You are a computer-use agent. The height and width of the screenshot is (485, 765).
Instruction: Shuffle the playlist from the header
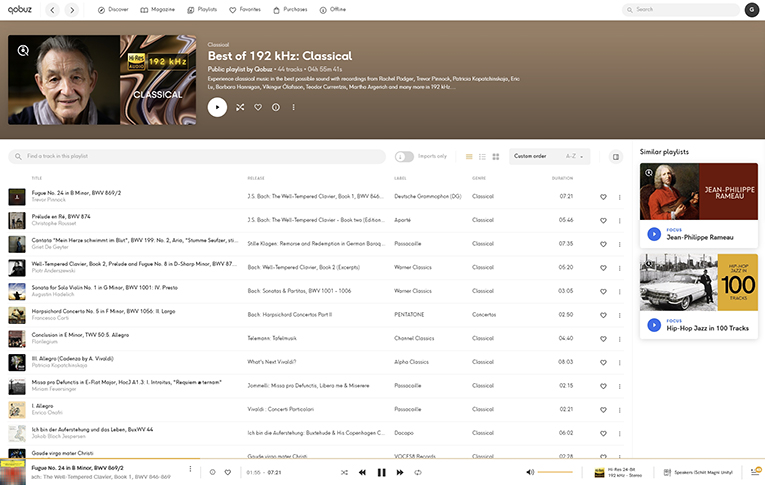point(240,107)
